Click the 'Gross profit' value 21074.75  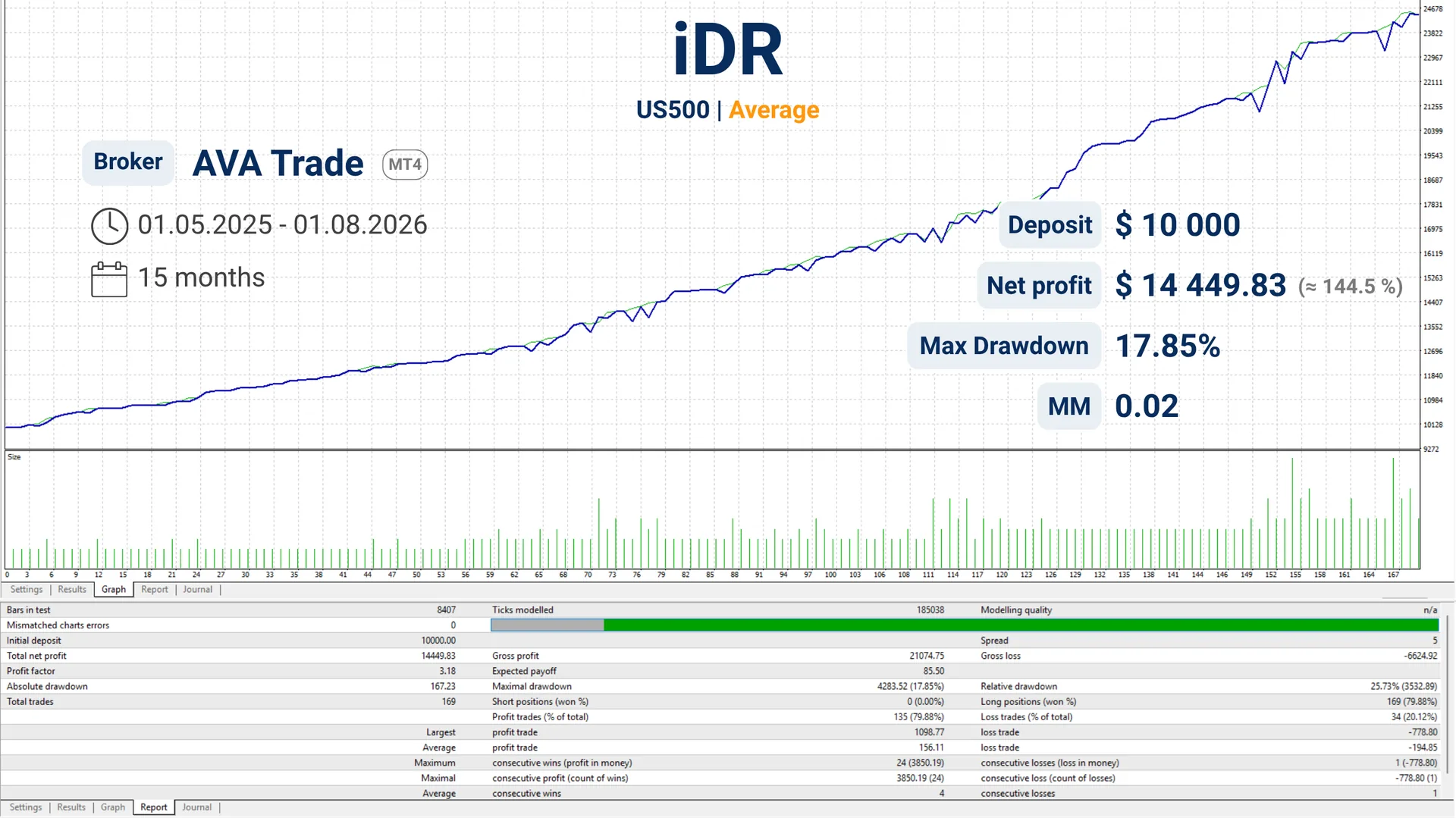927,657
